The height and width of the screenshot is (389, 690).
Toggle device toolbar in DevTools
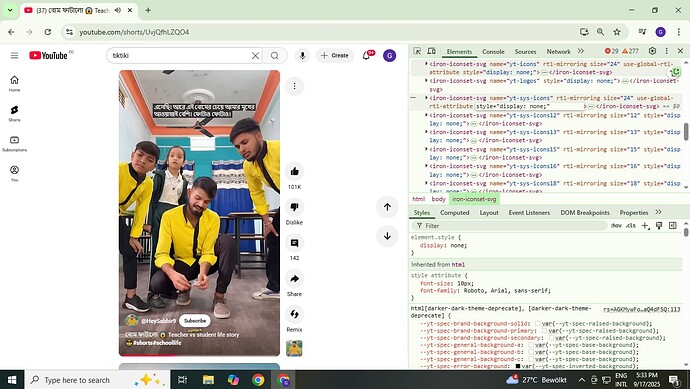pos(432,51)
